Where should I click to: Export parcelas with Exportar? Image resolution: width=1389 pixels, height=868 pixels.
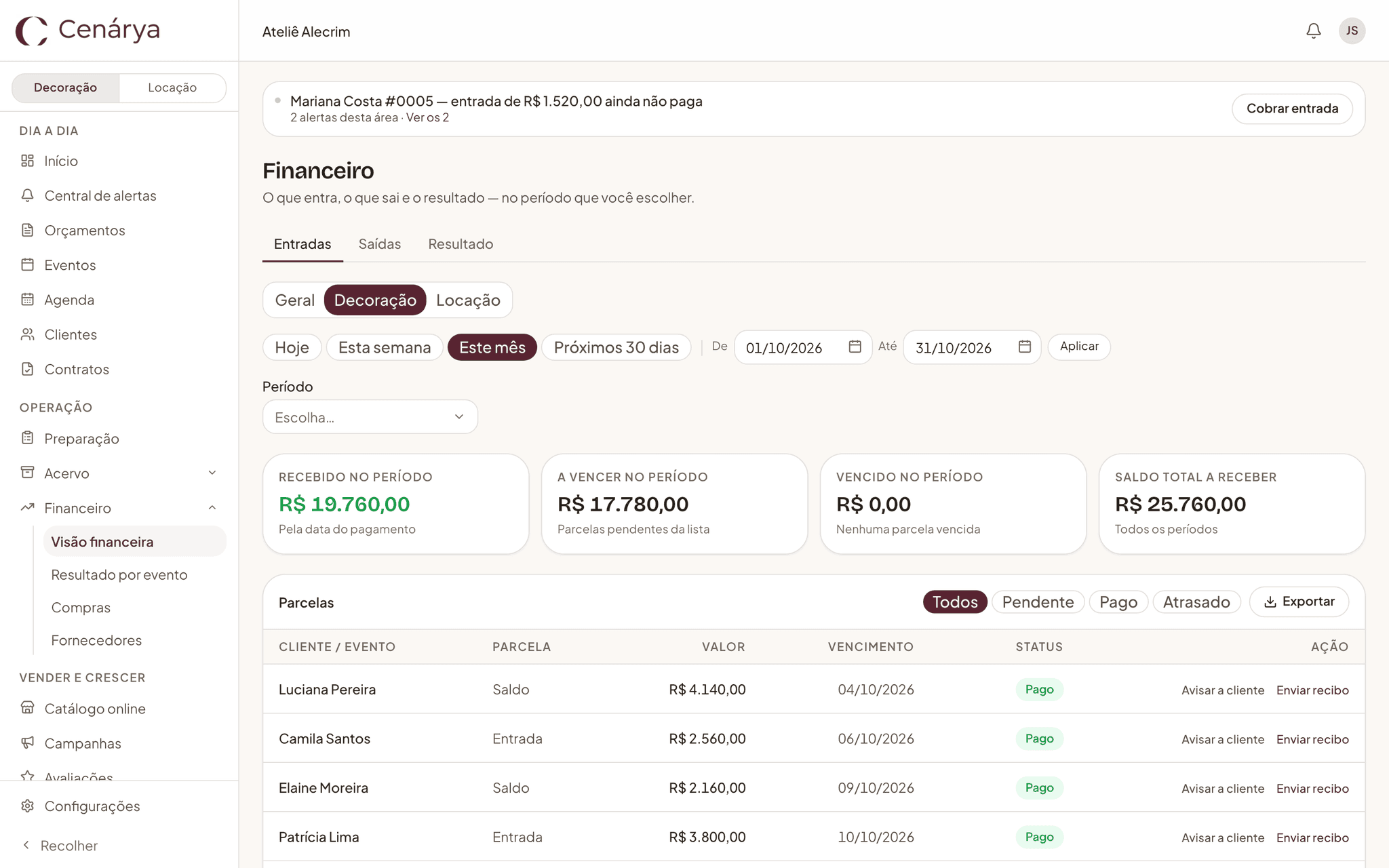1299,601
